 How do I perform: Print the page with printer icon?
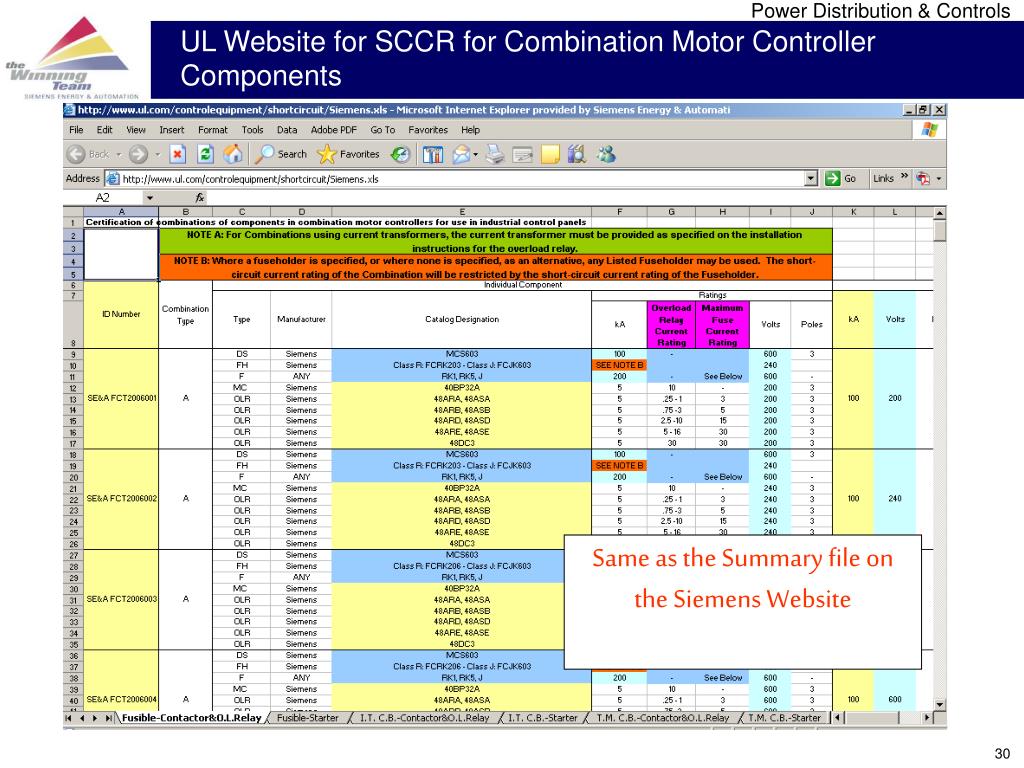(x=495, y=154)
